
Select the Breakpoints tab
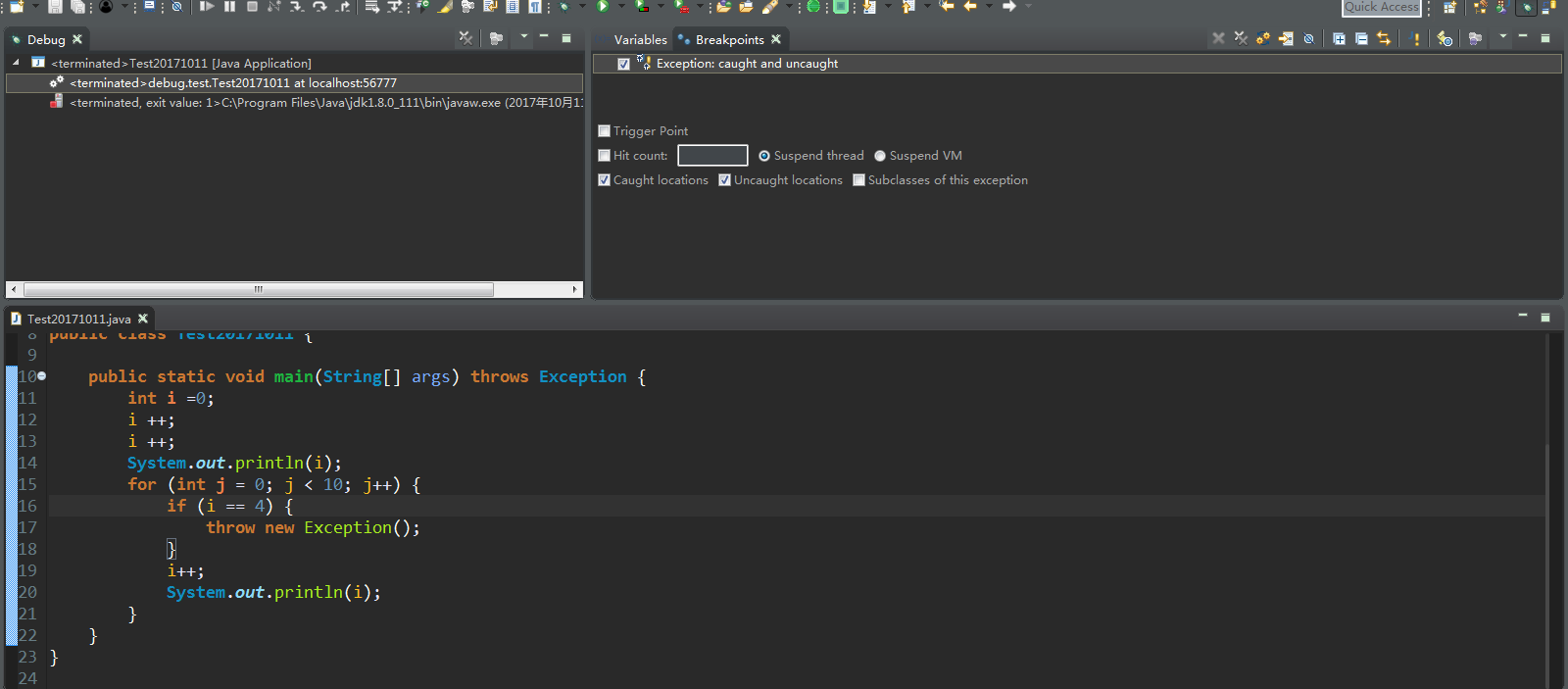click(x=729, y=39)
